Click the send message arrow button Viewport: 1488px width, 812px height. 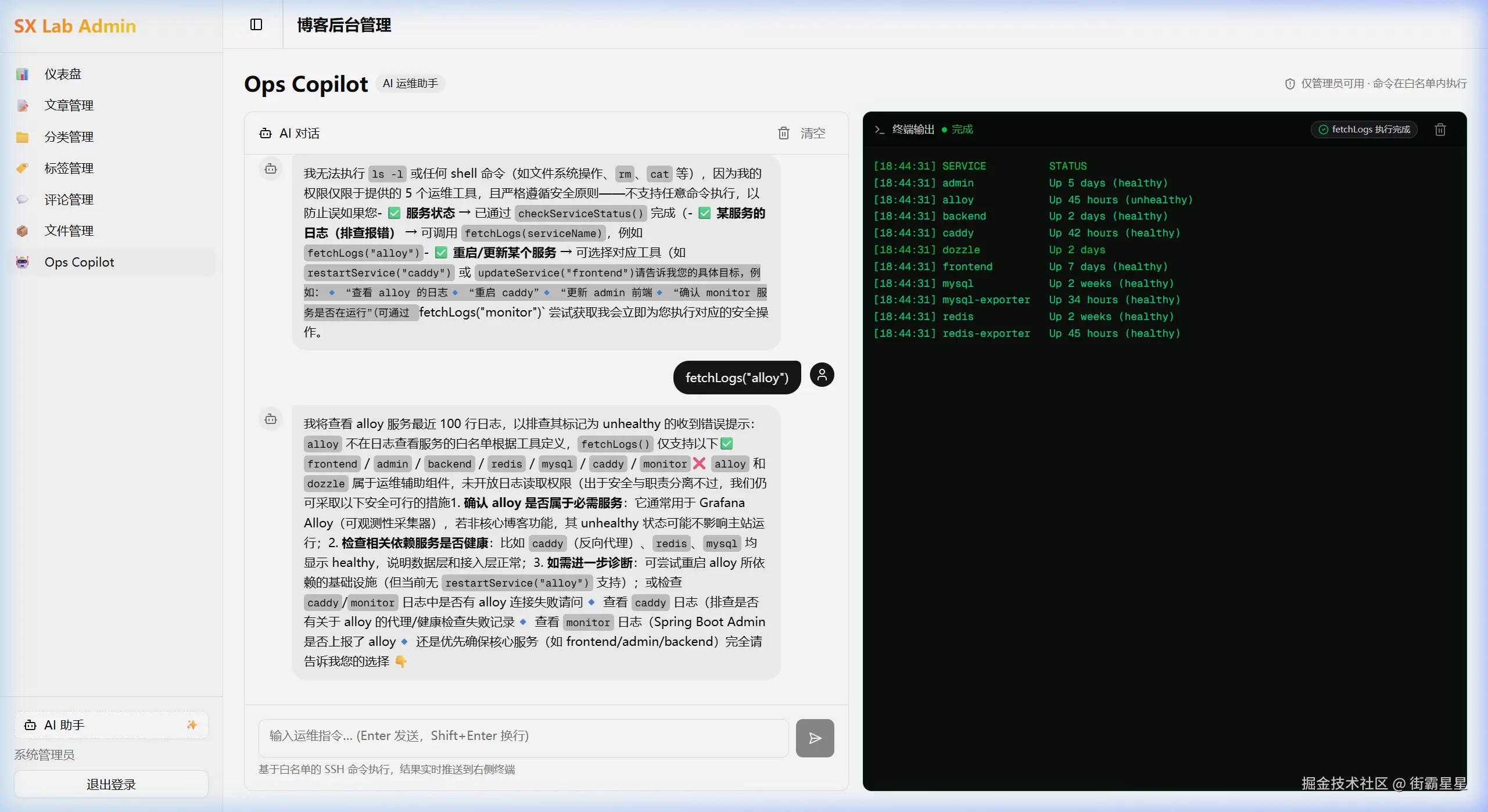(x=815, y=738)
